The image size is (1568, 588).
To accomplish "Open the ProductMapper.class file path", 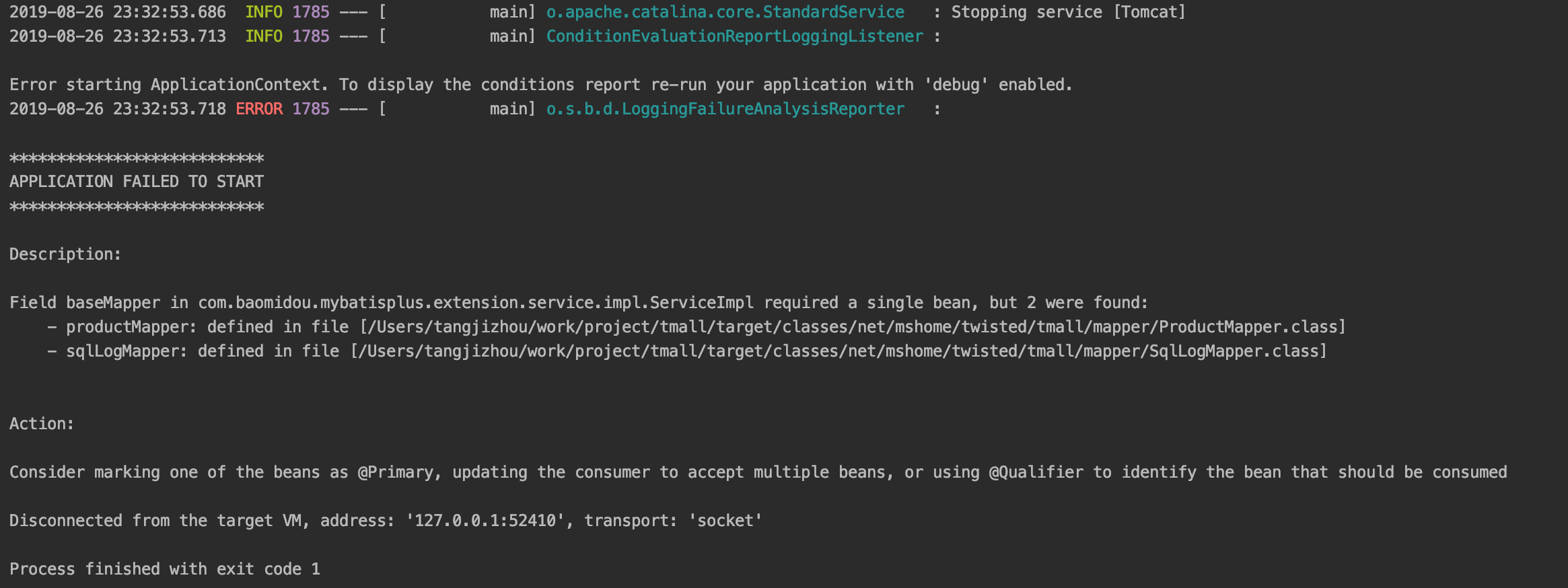I will pyautogui.click(x=853, y=327).
